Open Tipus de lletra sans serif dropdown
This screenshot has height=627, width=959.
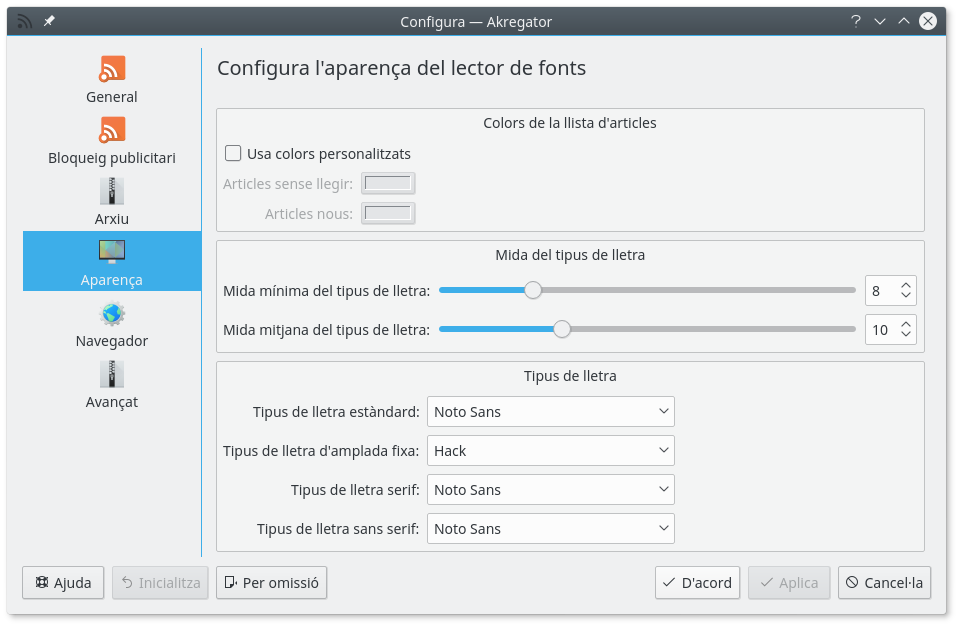point(550,529)
